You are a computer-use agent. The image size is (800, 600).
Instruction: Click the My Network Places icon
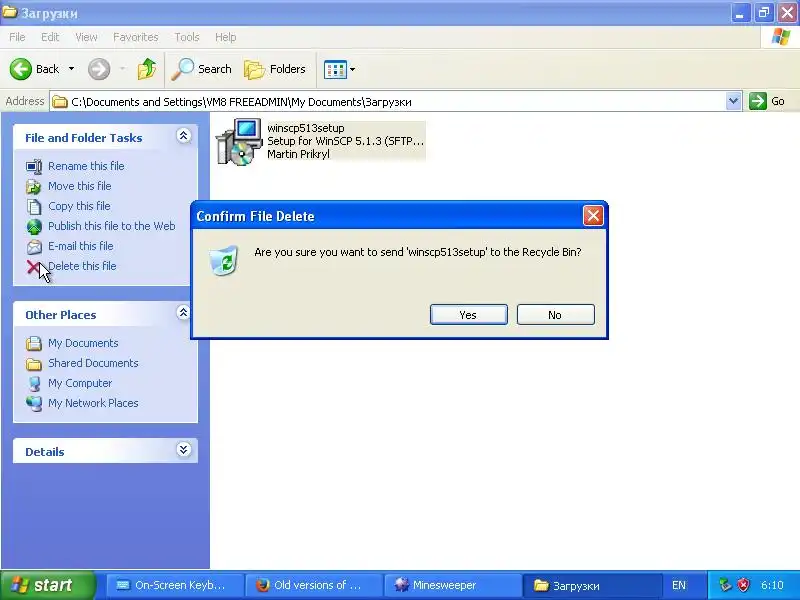34,404
